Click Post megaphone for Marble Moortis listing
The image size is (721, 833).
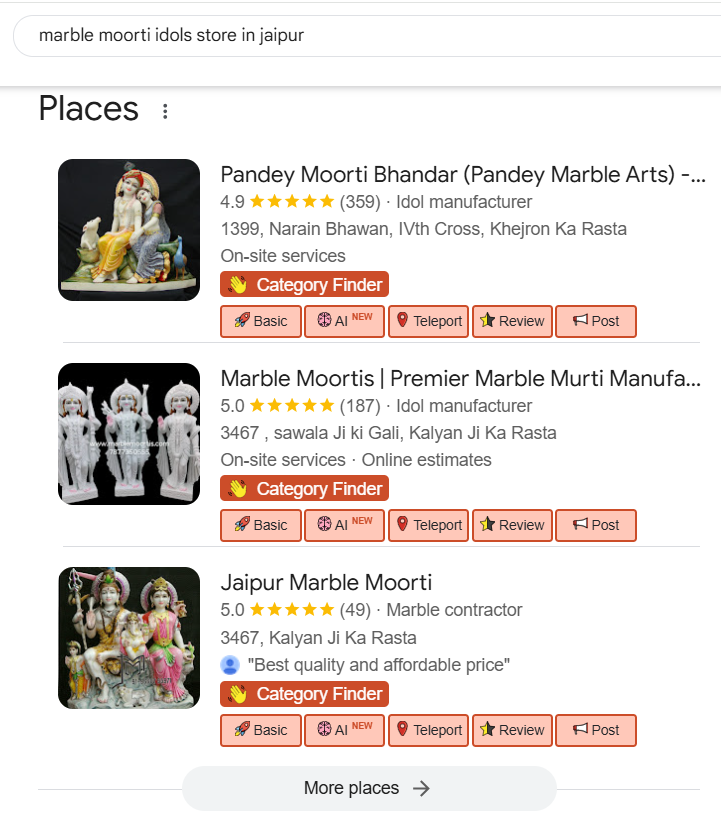595,525
